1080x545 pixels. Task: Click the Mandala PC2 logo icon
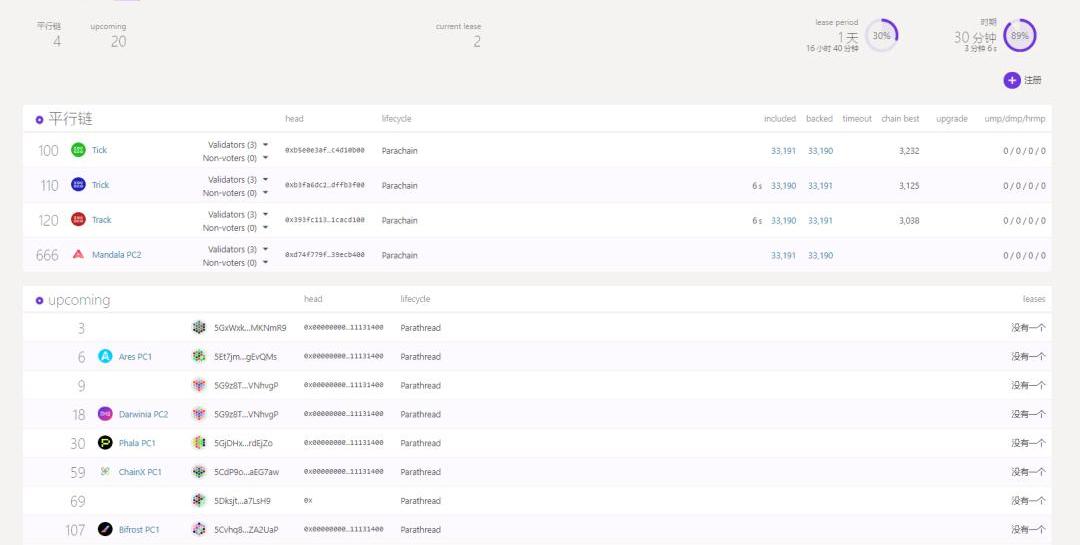78,255
